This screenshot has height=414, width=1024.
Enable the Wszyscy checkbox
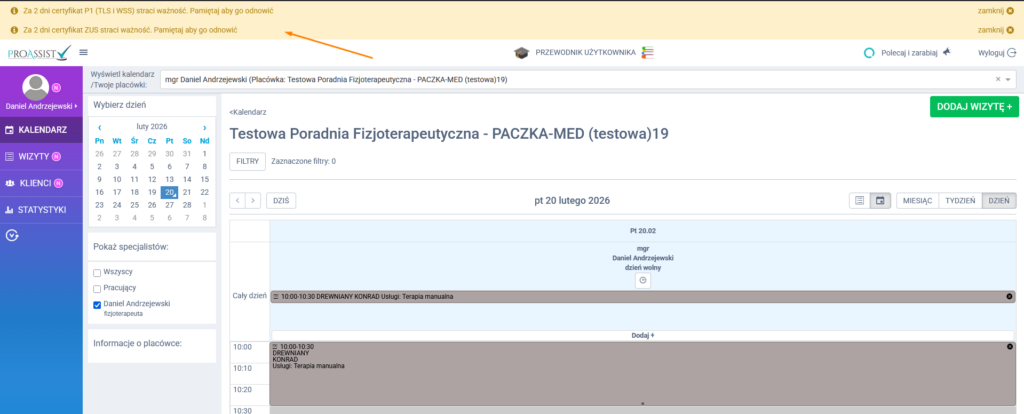pos(97,272)
